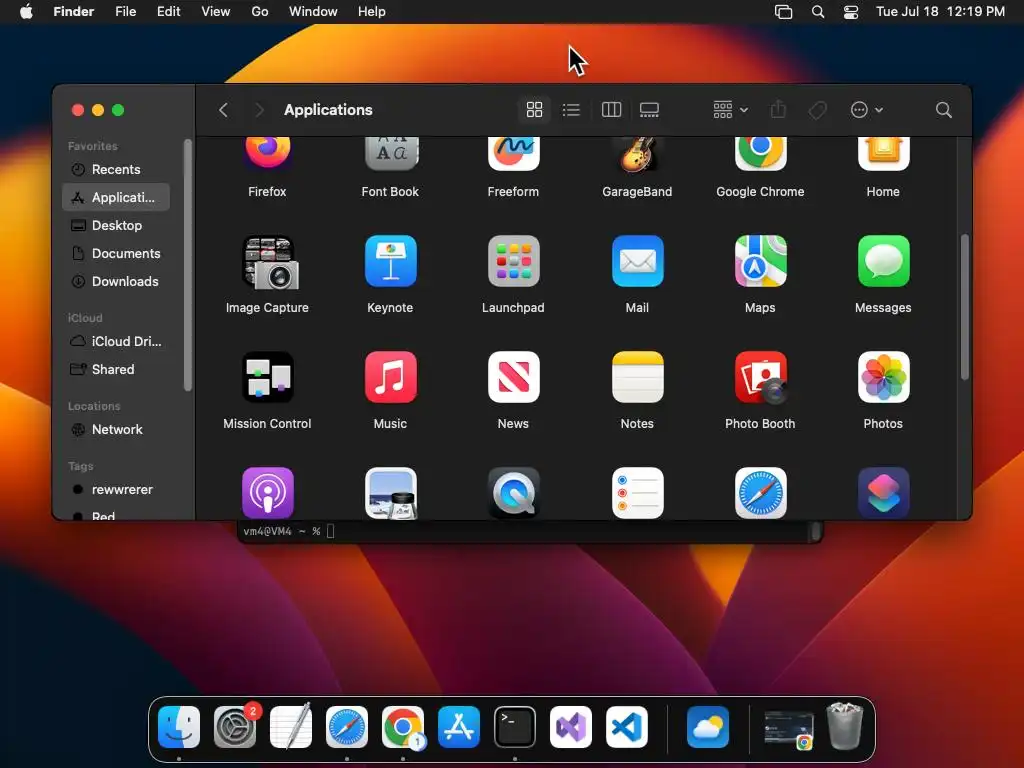1024x768 pixels.
Task: Switch to gallery view
Action: point(649,110)
